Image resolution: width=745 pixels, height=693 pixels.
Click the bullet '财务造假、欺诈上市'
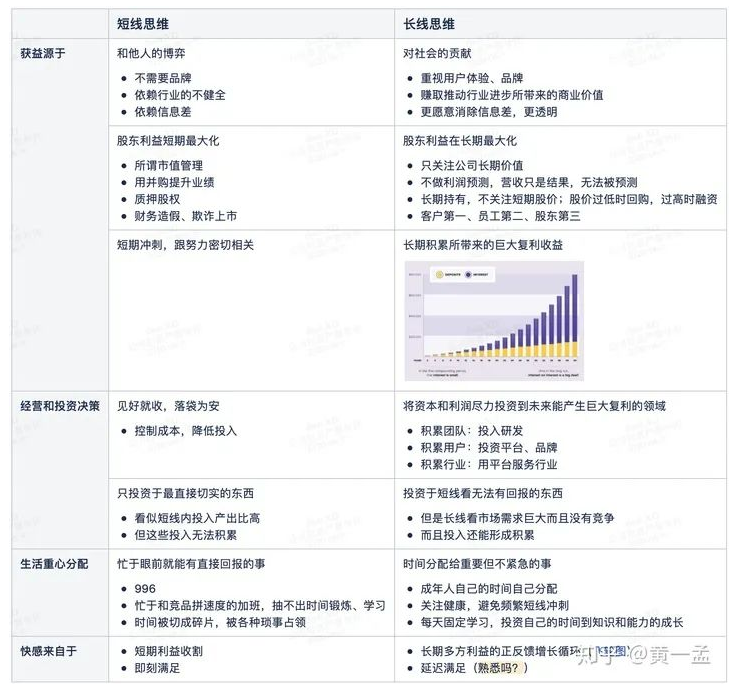point(186,216)
